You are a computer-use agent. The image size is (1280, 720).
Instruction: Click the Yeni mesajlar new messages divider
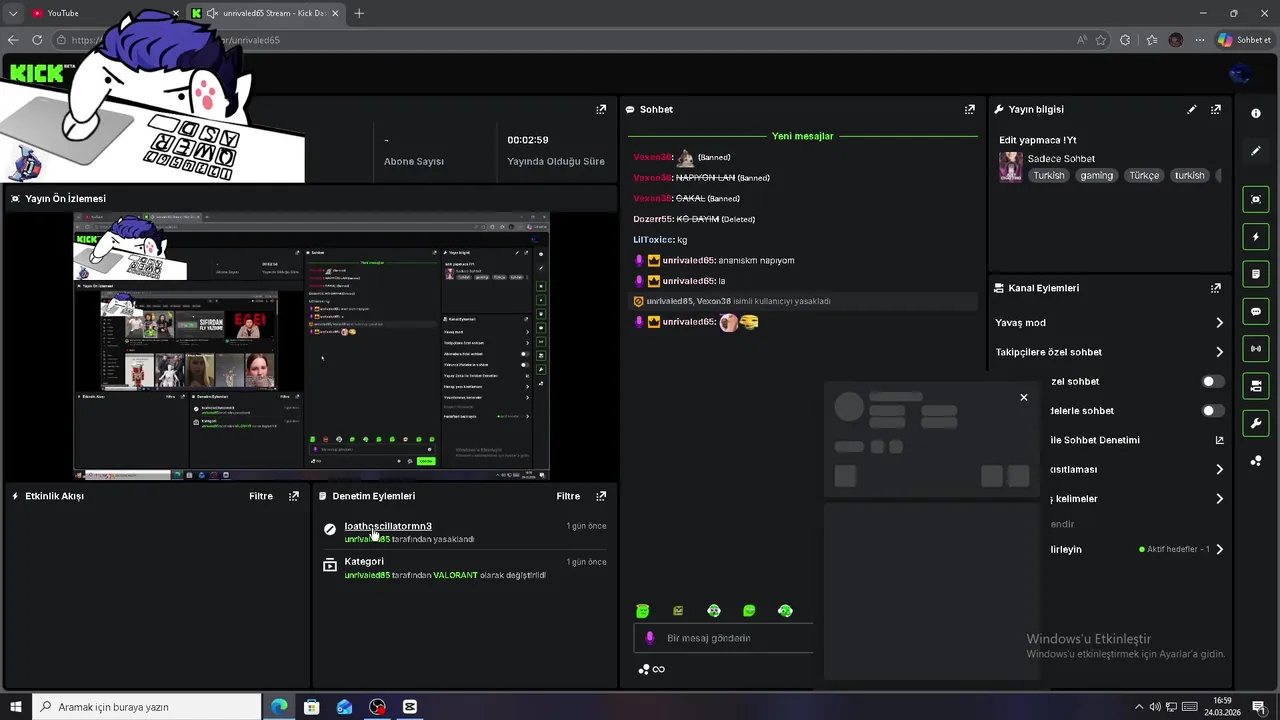tap(802, 136)
